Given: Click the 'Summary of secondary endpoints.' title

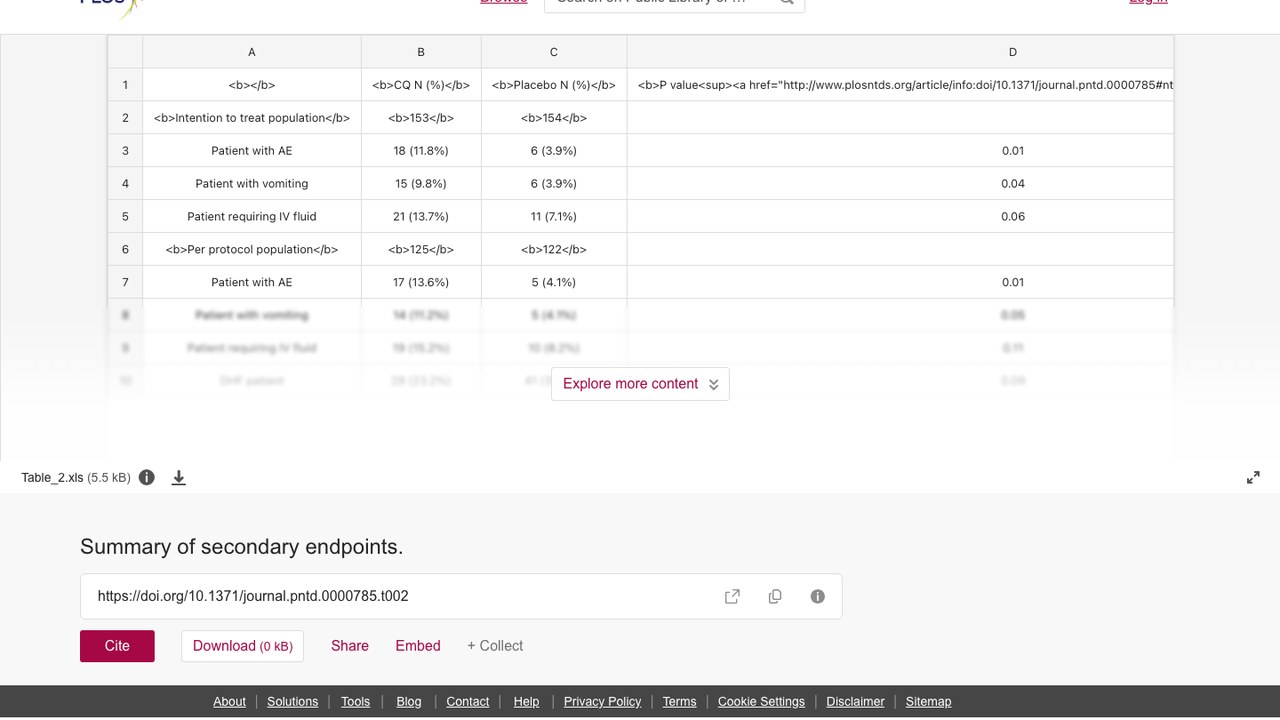Looking at the screenshot, I should coord(242,547).
